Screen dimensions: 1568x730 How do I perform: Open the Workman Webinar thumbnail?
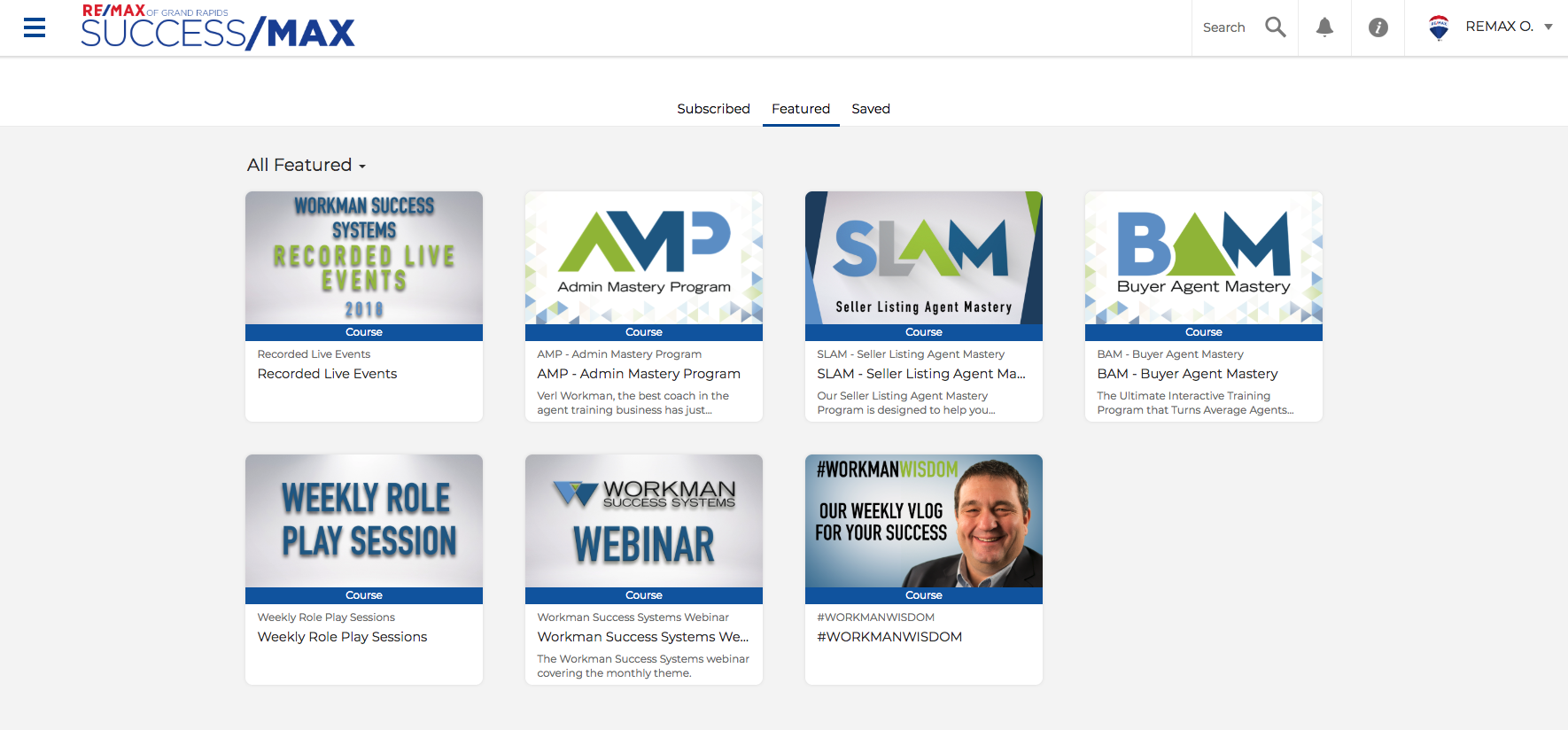point(644,521)
